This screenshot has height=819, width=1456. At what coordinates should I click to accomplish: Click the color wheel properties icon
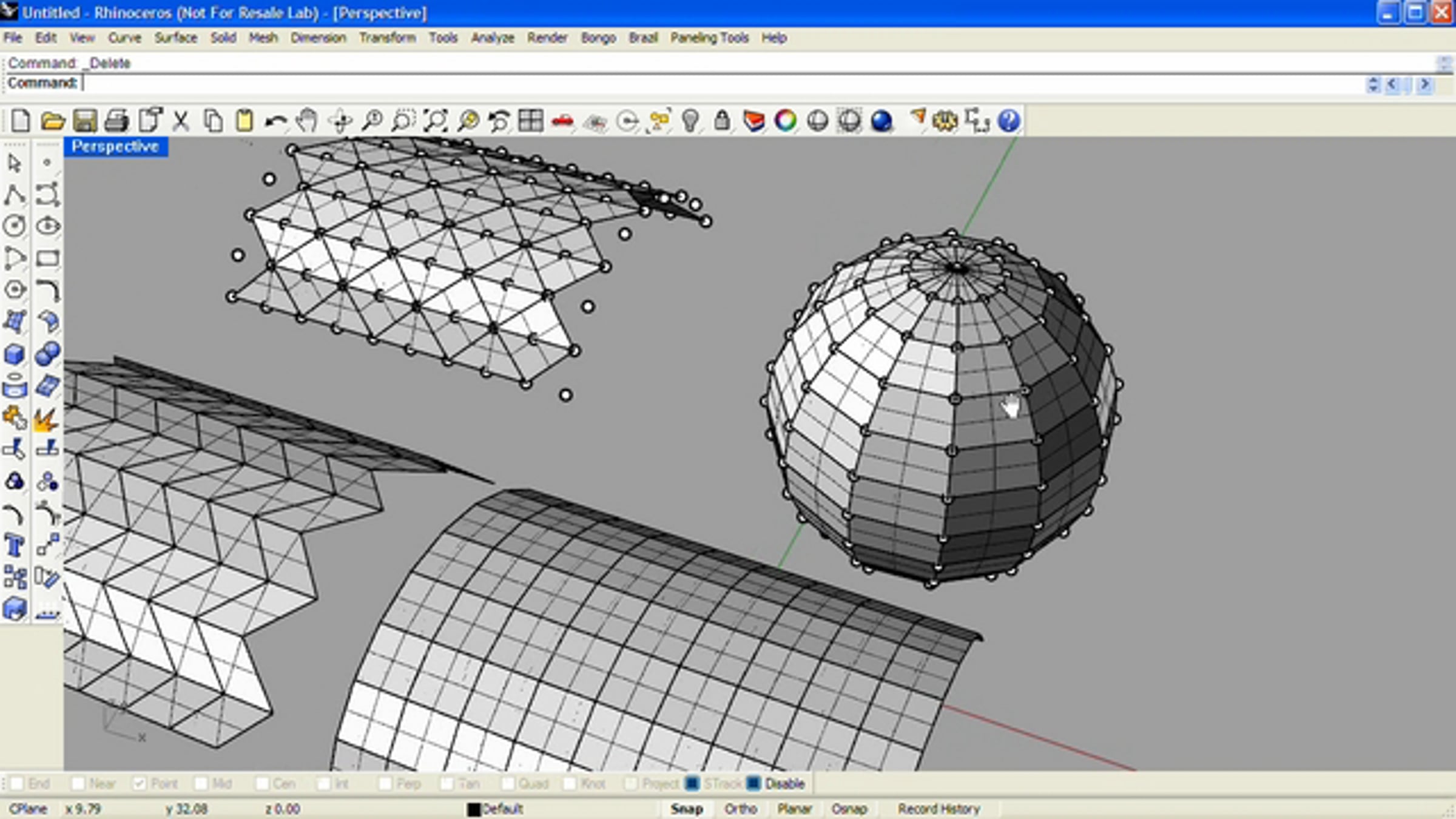click(x=786, y=121)
